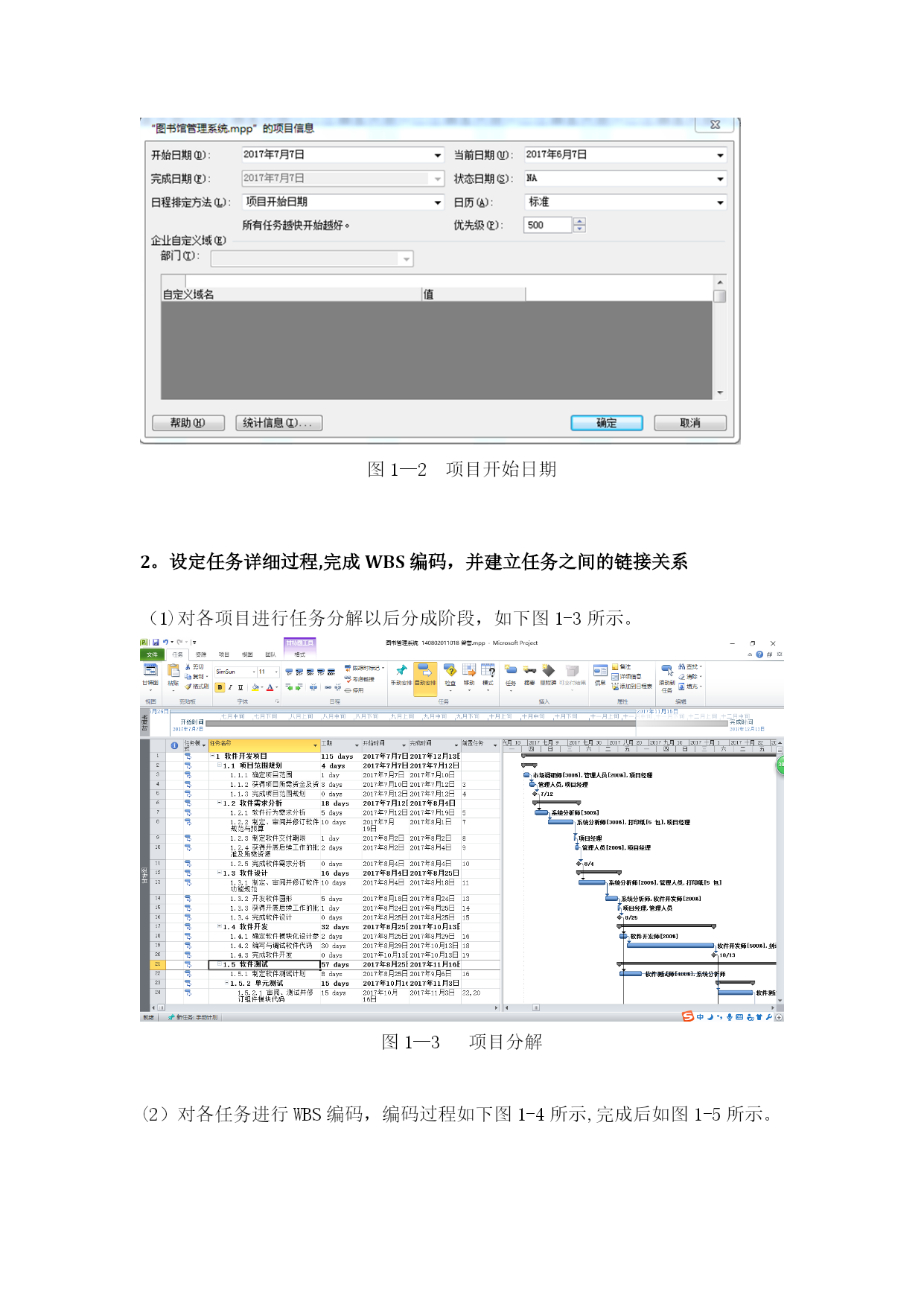
Task: Click the Scroll to Task icon
Action: (x=667, y=670)
